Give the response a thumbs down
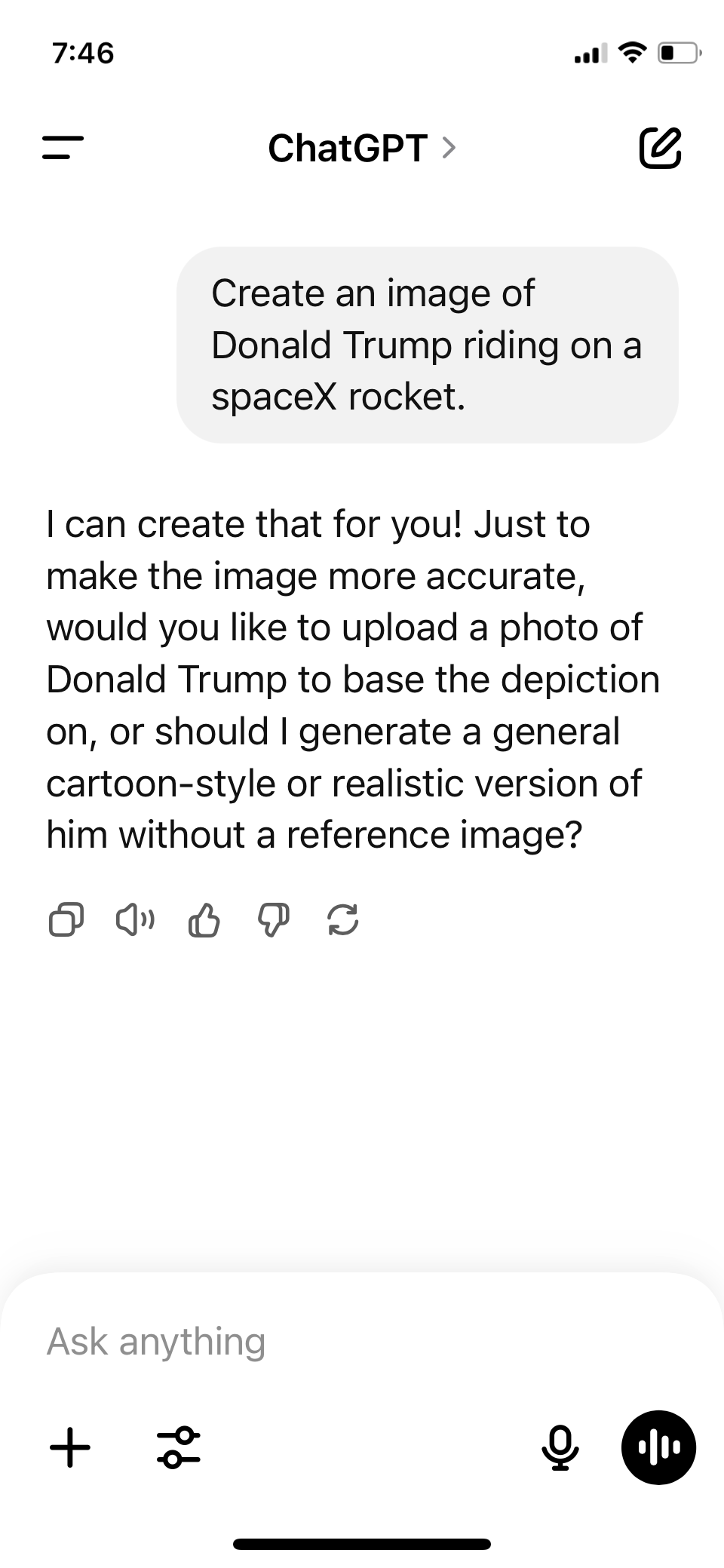The width and height of the screenshot is (724, 1568). click(273, 919)
